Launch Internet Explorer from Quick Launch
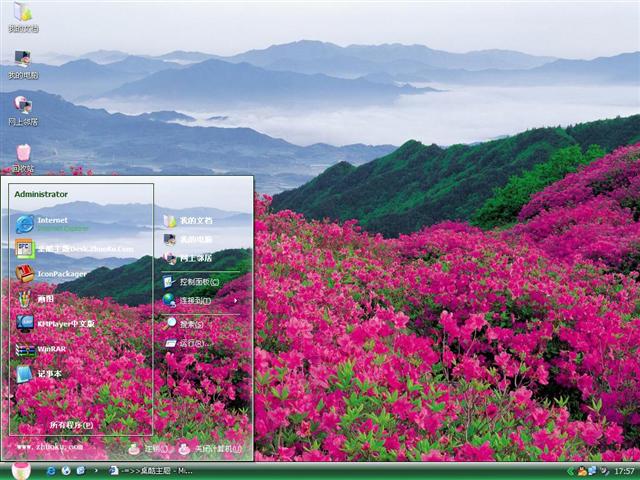This screenshot has height=480, width=640. (x=51, y=471)
